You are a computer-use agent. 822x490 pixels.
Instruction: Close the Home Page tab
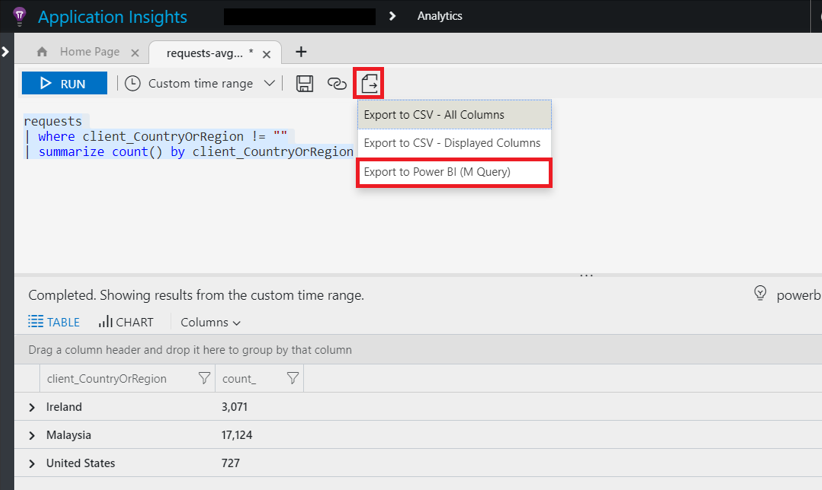135,53
